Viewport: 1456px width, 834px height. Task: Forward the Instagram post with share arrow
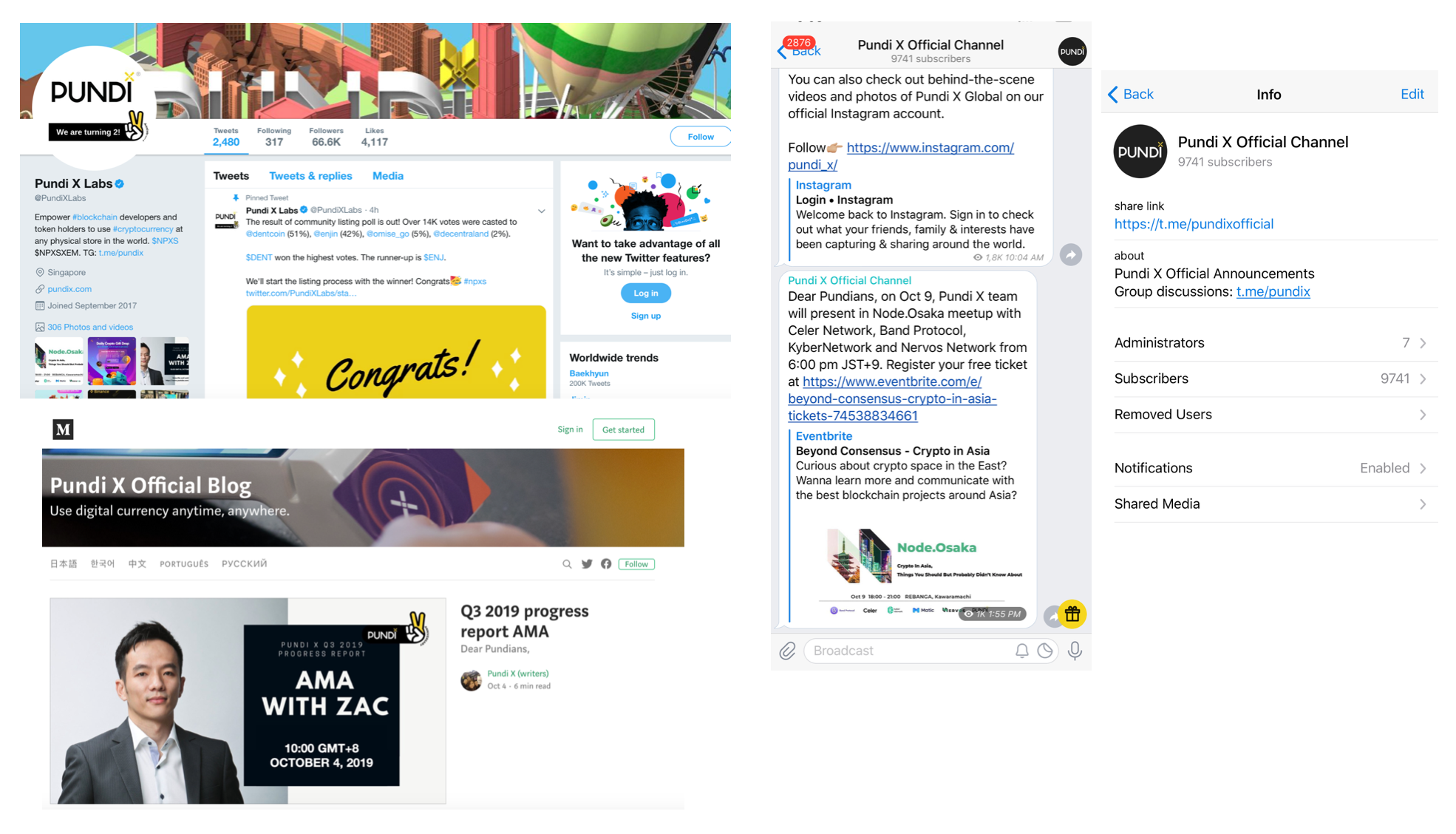pos(1071,255)
